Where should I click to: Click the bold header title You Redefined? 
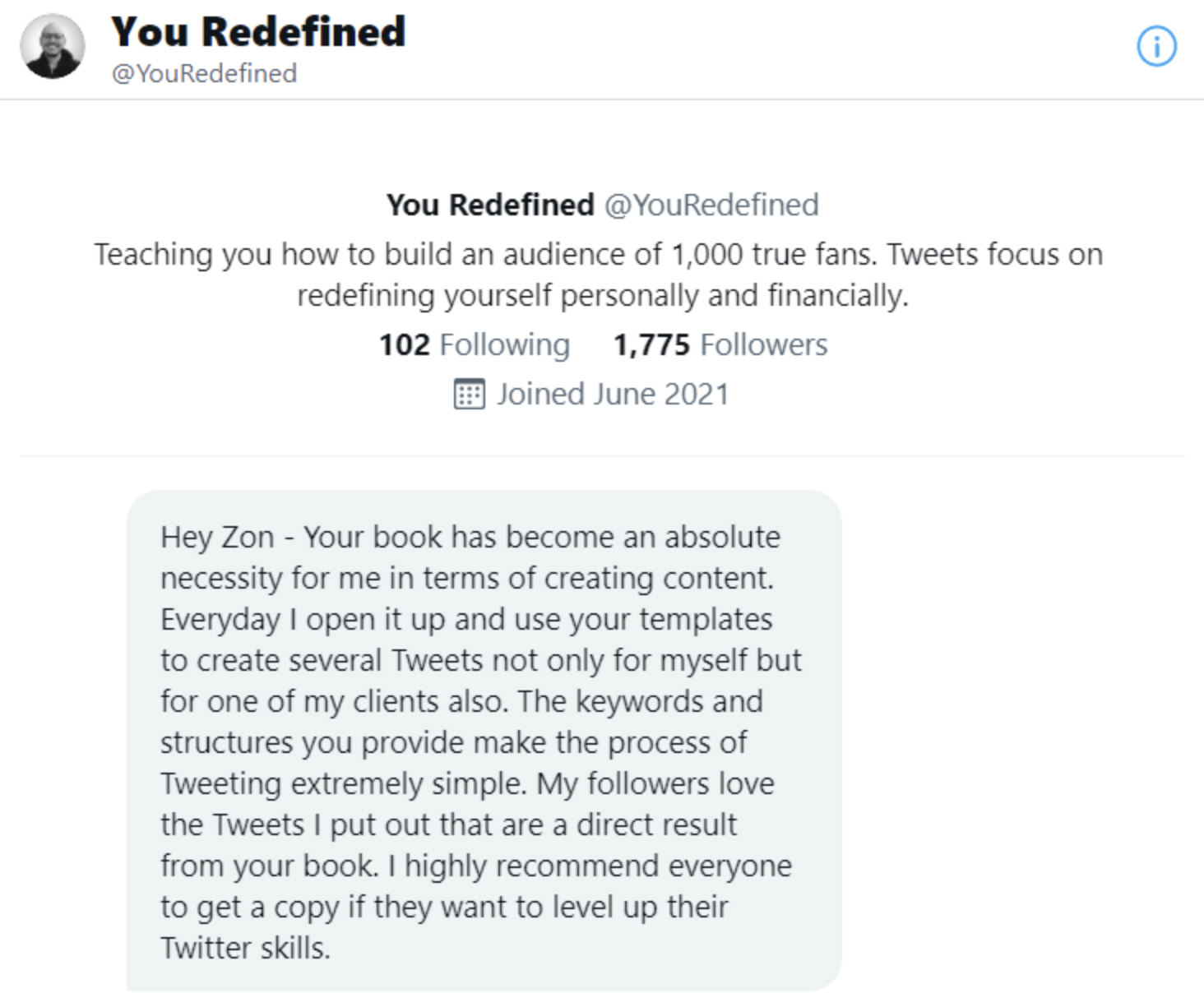tap(258, 33)
